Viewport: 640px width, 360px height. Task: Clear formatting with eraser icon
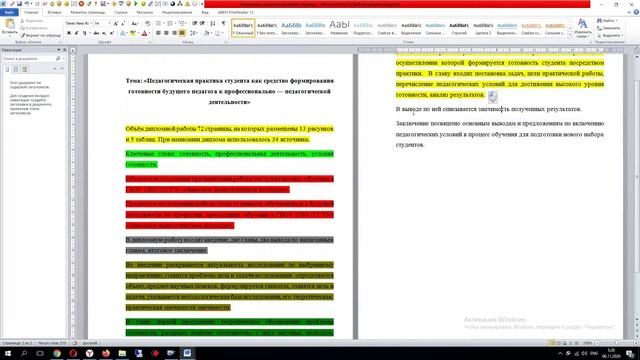pyautogui.click(x=147, y=24)
